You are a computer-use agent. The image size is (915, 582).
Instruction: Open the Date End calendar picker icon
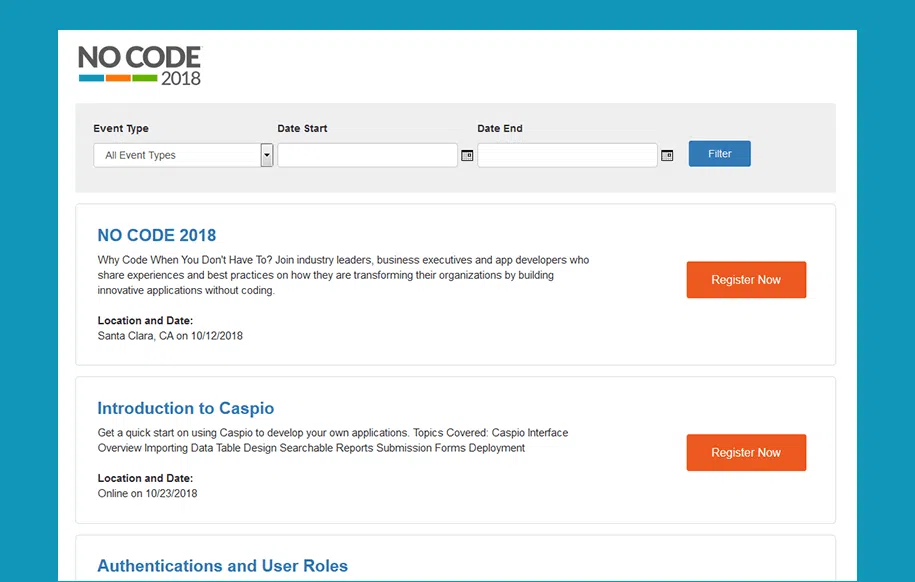pyautogui.click(x=667, y=155)
